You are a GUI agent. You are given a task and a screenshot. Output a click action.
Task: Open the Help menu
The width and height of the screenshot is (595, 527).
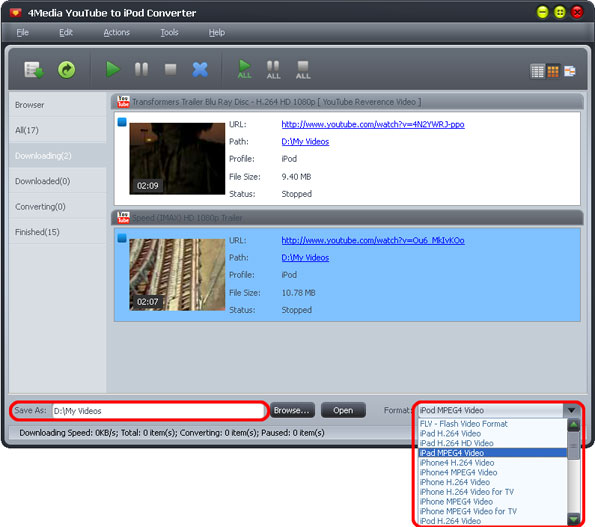(217, 33)
